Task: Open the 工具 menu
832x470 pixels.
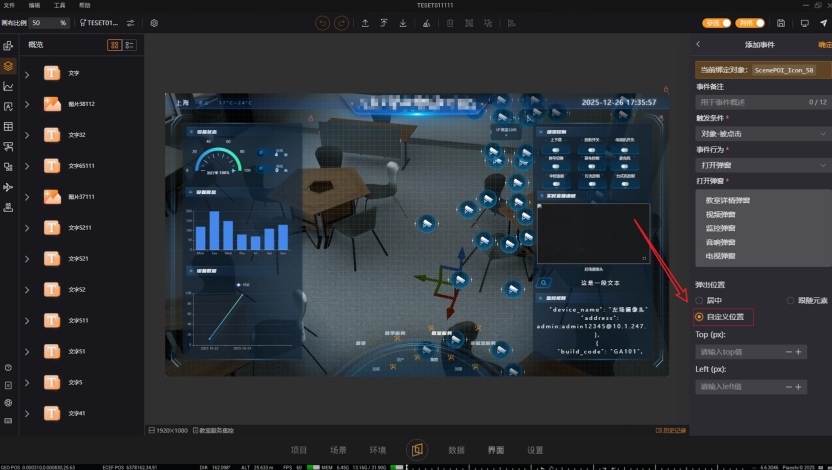Action: coord(59,5)
